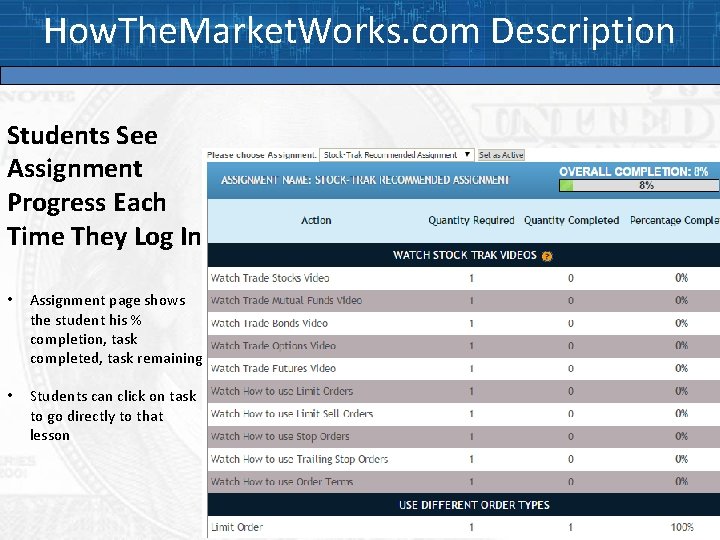Open the Watch Trade Stocks Video task
The width and height of the screenshot is (720, 540).
click(270, 278)
